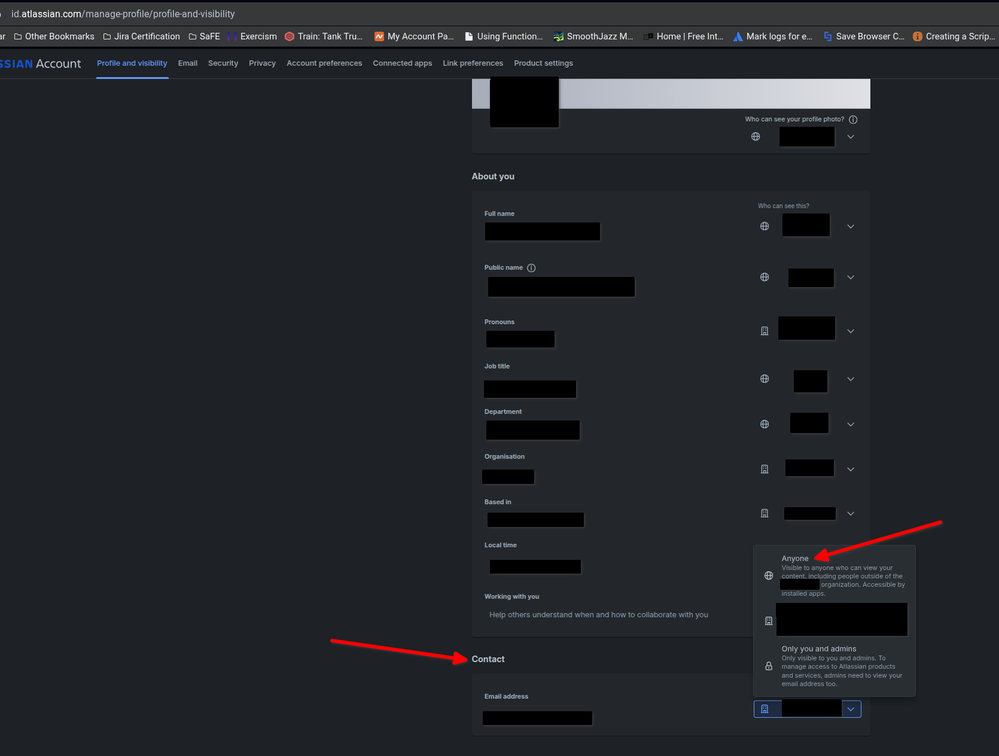Open the Using Function... bookmark
The width and height of the screenshot is (999, 756).
pyautogui.click(x=503, y=36)
